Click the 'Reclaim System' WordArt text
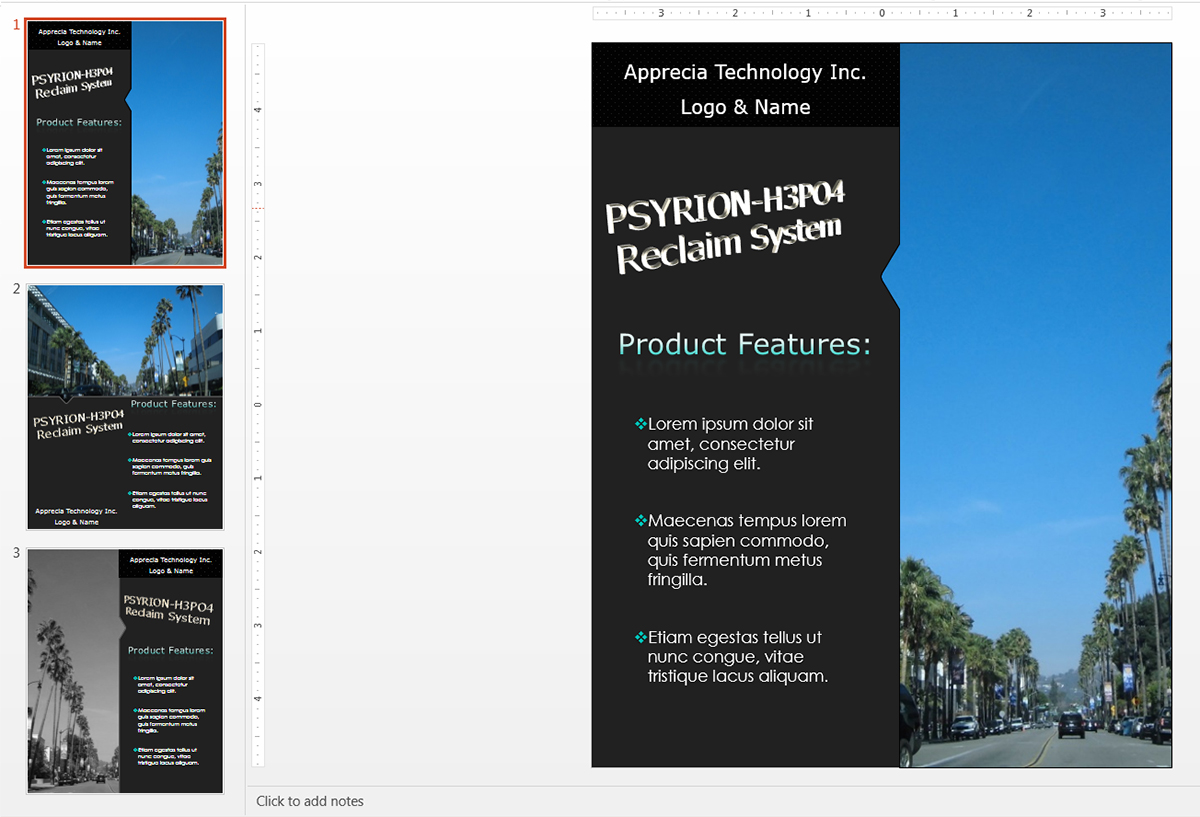The width and height of the screenshot is (1200, 817). [x=729, y=246]
